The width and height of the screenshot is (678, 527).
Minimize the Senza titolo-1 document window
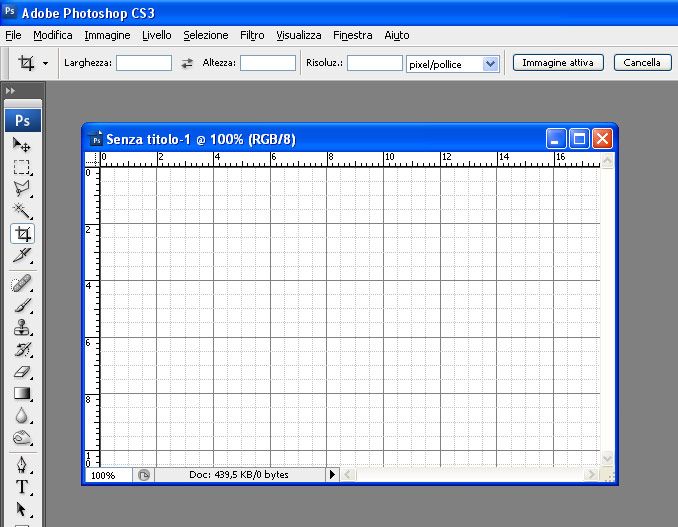click(556, 139)
